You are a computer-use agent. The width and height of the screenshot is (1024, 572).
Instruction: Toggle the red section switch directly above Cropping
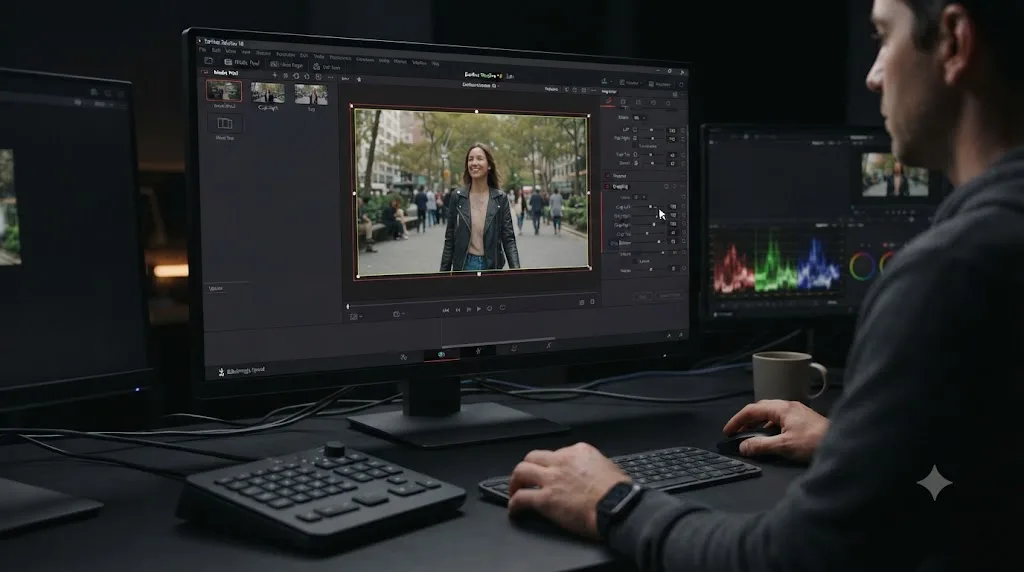(x=607, y=176)
